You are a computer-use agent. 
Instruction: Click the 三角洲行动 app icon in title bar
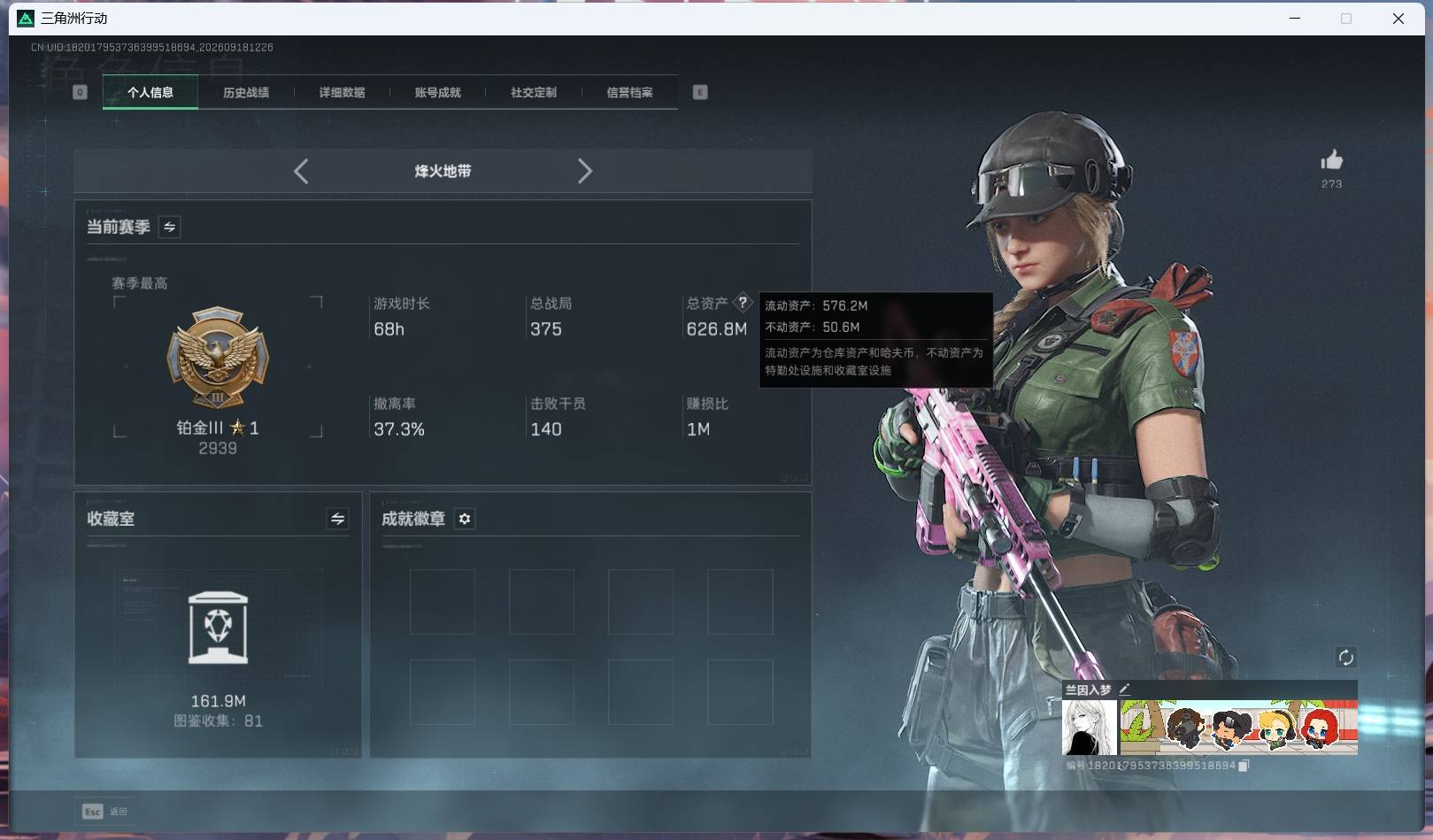26,19
